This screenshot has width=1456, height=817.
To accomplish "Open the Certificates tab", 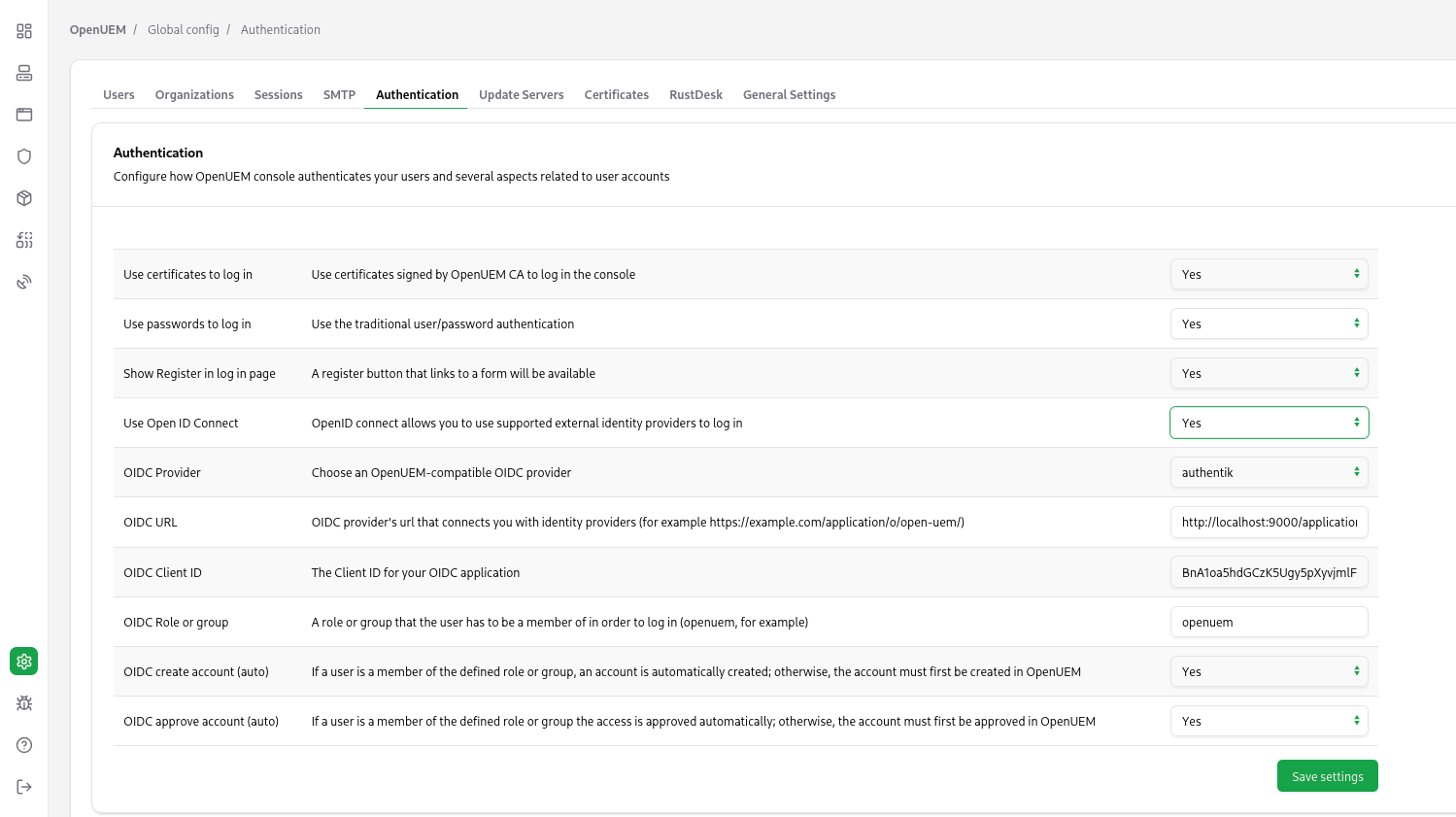I will point(616,94).
